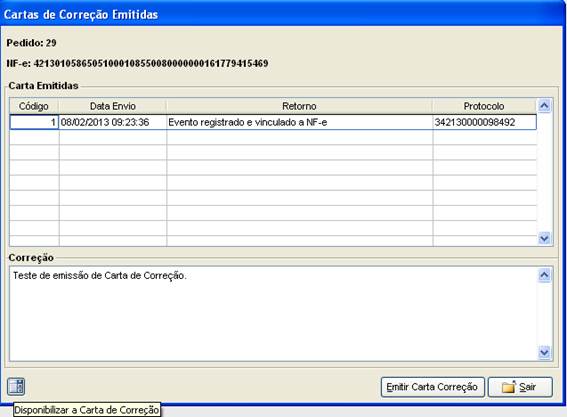
Task: Select the Código column header
Action: coord(34,106)
